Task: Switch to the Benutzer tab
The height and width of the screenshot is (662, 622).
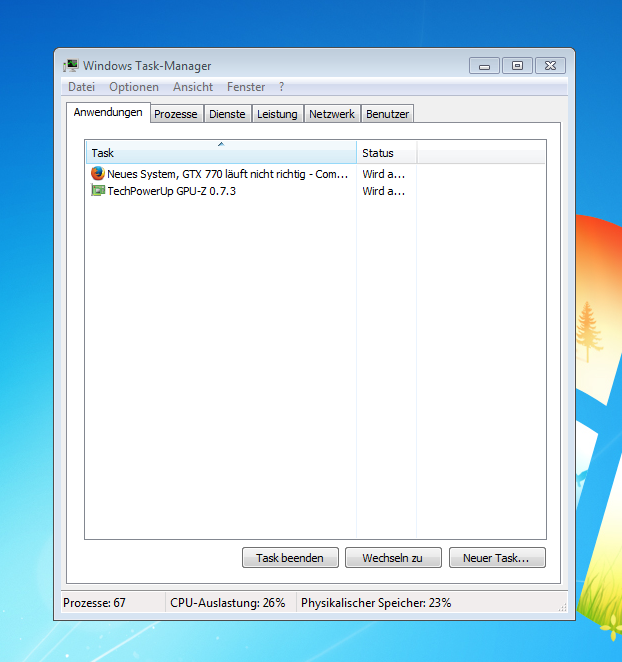Action: point(388,114)
